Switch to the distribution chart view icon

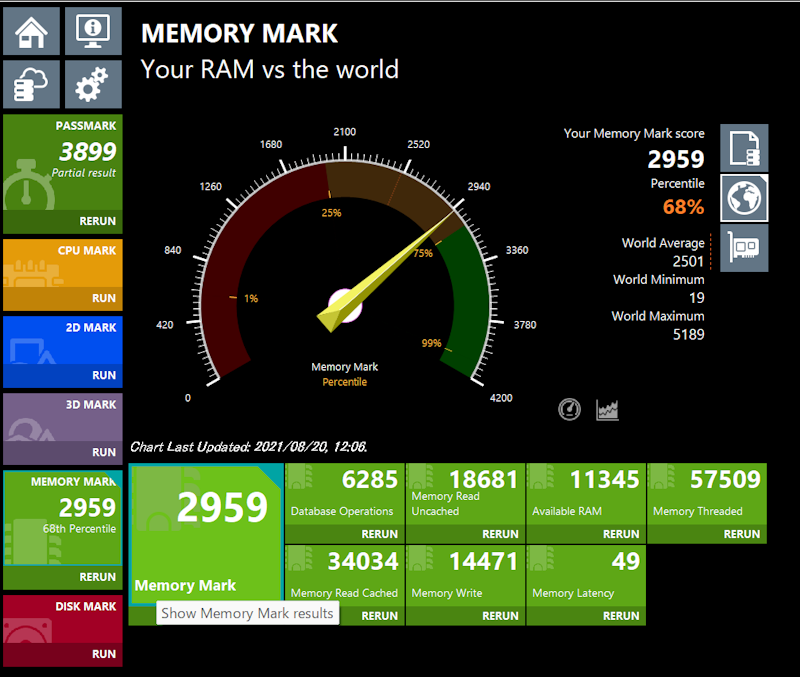pyautogui.click(x=607, y=410)
